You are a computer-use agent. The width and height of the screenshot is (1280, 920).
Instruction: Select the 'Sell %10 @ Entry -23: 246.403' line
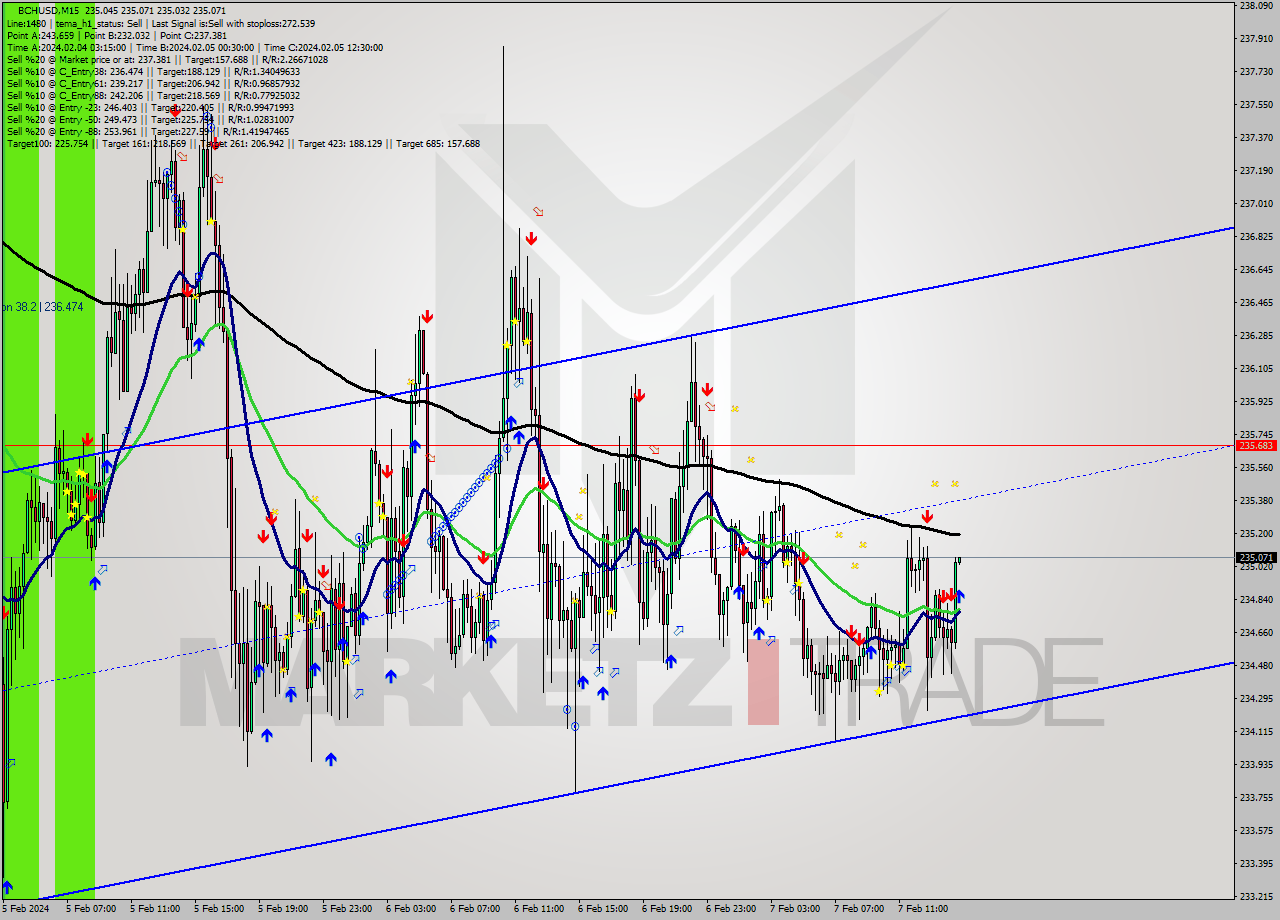point(150,107)
